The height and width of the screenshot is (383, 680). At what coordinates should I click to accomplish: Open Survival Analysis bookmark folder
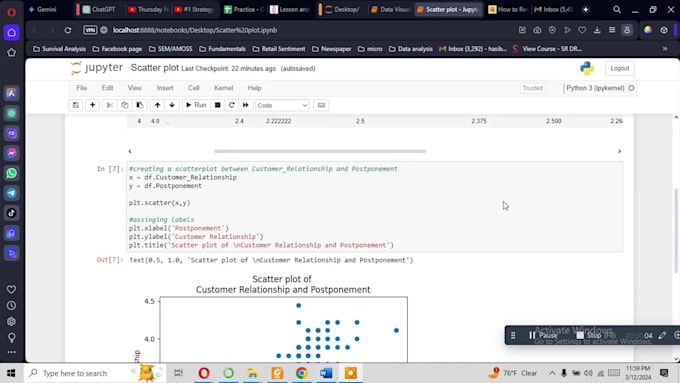59,49
